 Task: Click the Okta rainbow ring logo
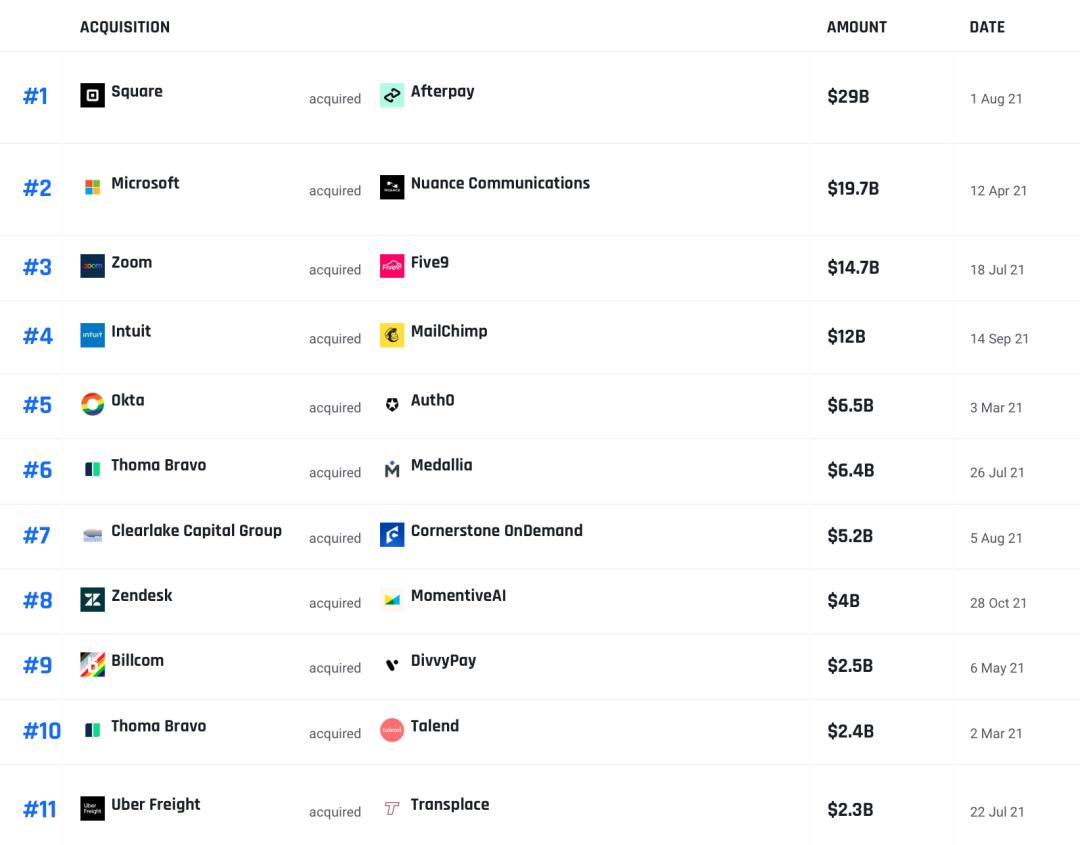[92, 404]
